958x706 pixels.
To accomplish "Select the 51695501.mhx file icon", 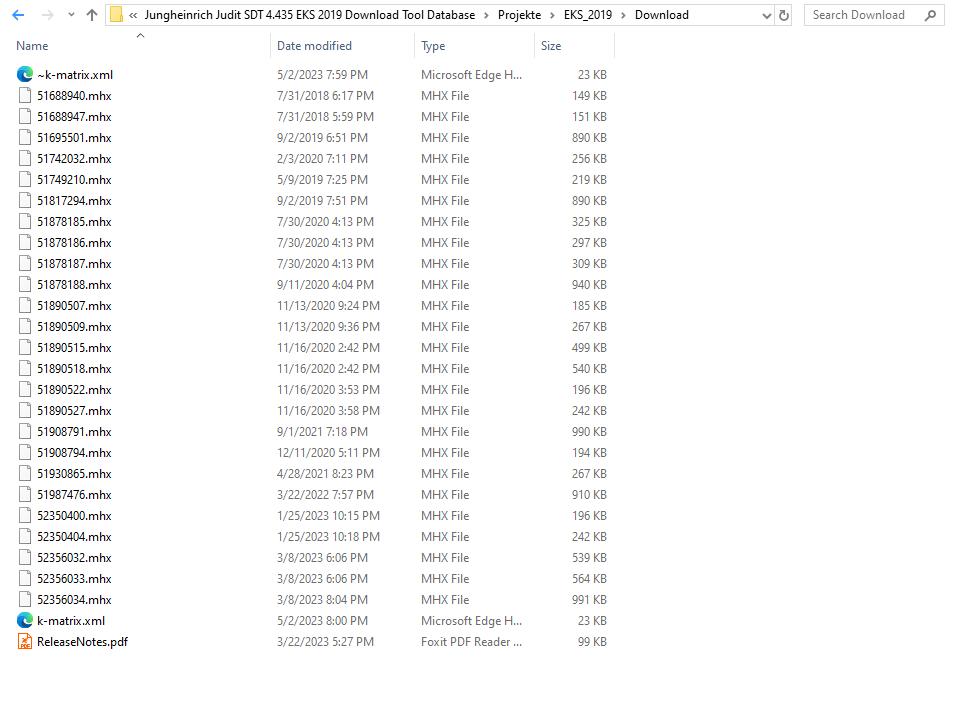I will pos(24,137).
